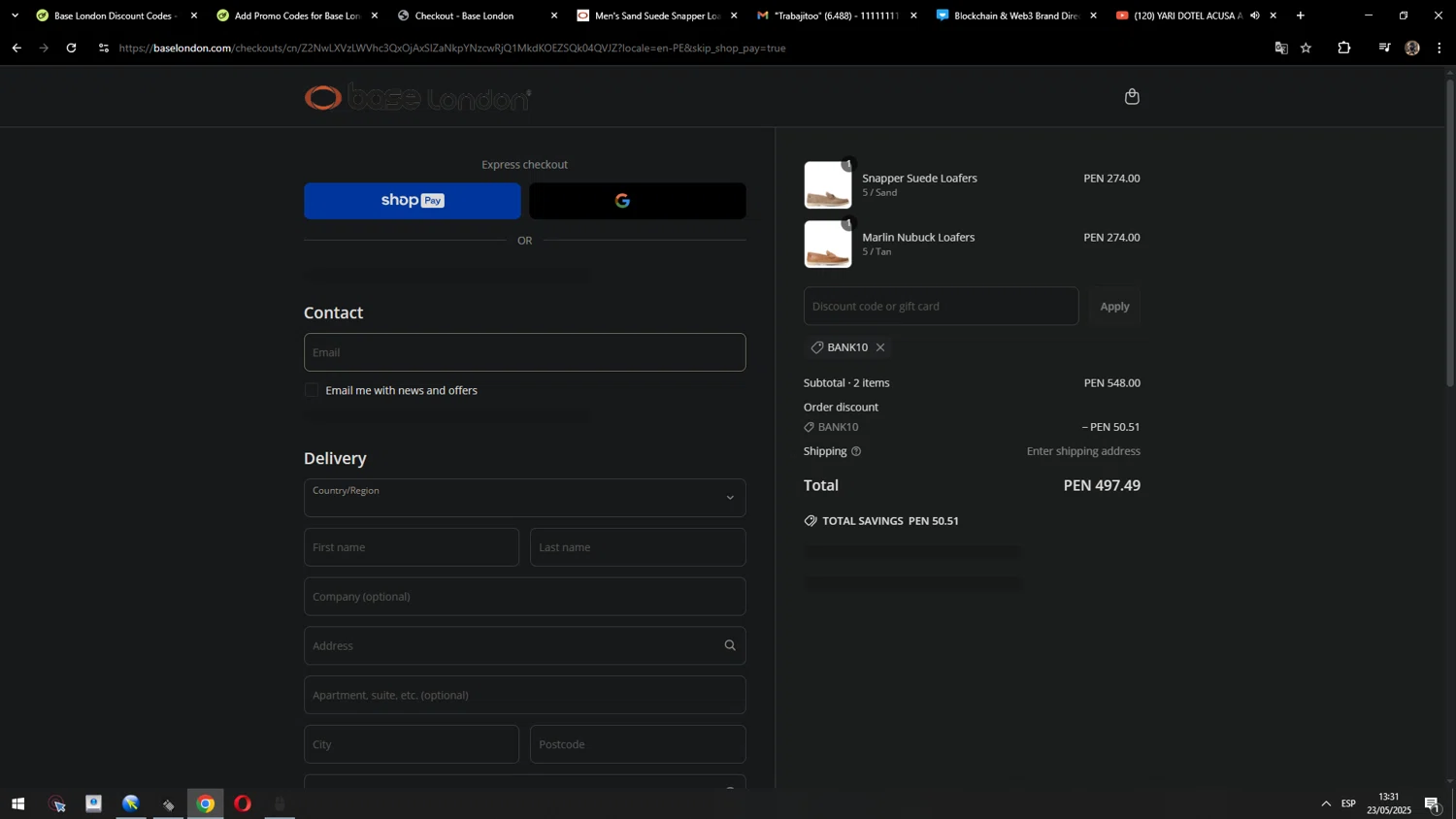1456x819 pixels.
Task: Open the media control icon in toolbar
Action: [x=1384, y=48]
